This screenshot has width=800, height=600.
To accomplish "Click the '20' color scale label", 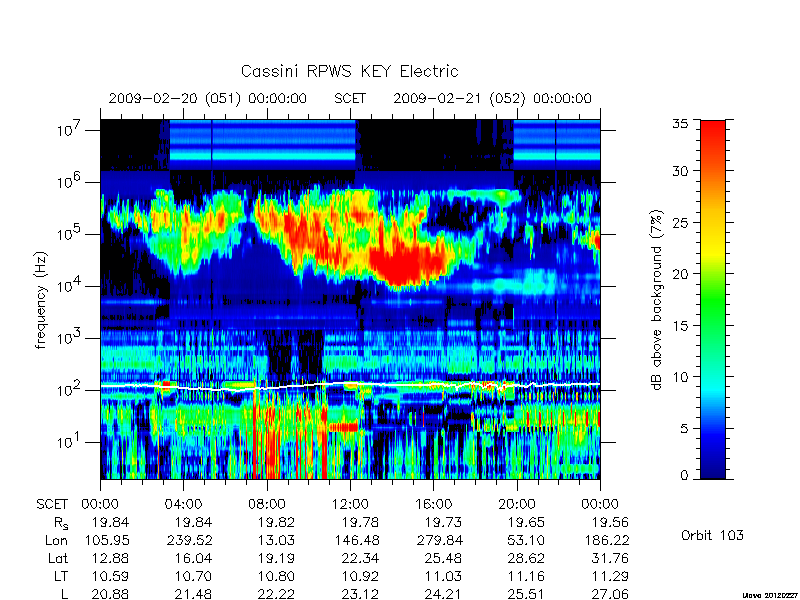I will pyautogui.click(x=680, y=273).
